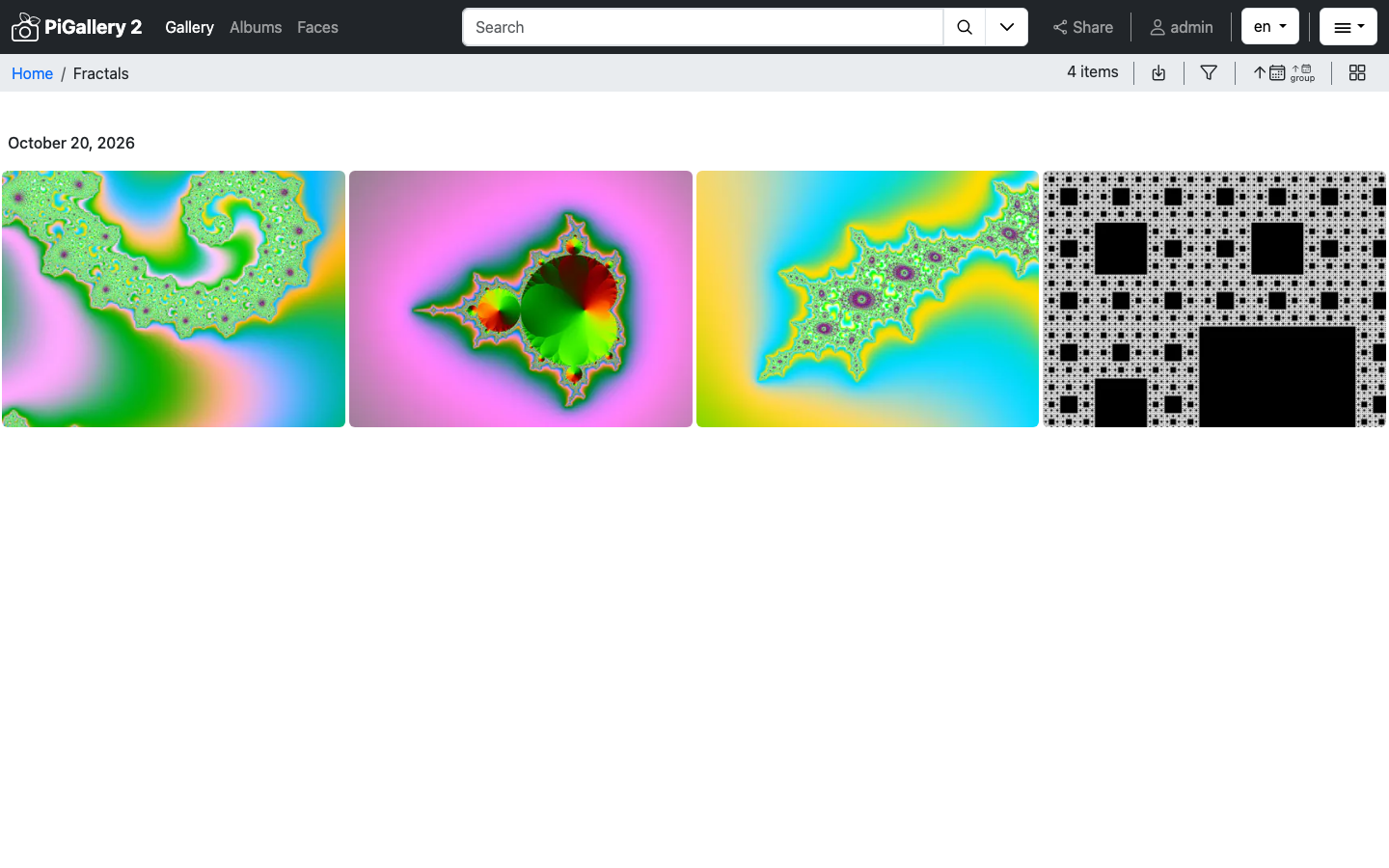Open grouping options icon
Viewport: 1389px width, 868px height.
pyautogui.click(x=1303, y=73)
